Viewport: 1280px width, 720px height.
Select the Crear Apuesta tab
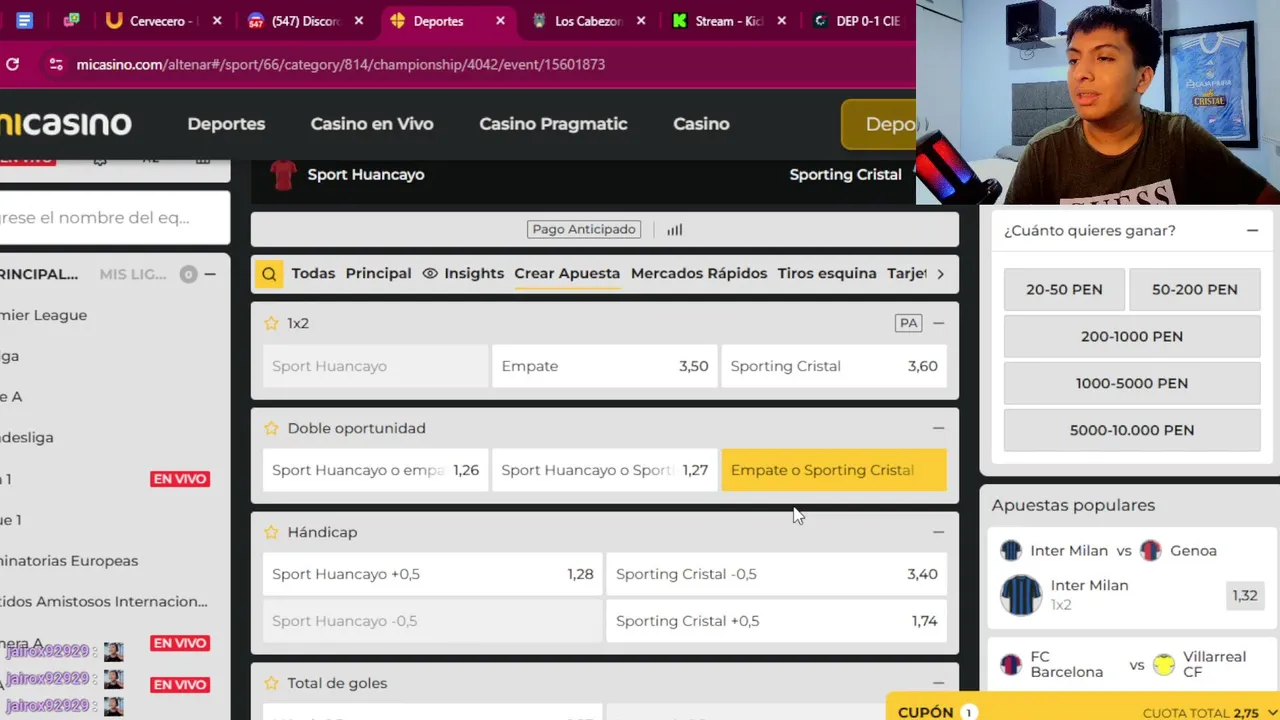tap(567, 273)
